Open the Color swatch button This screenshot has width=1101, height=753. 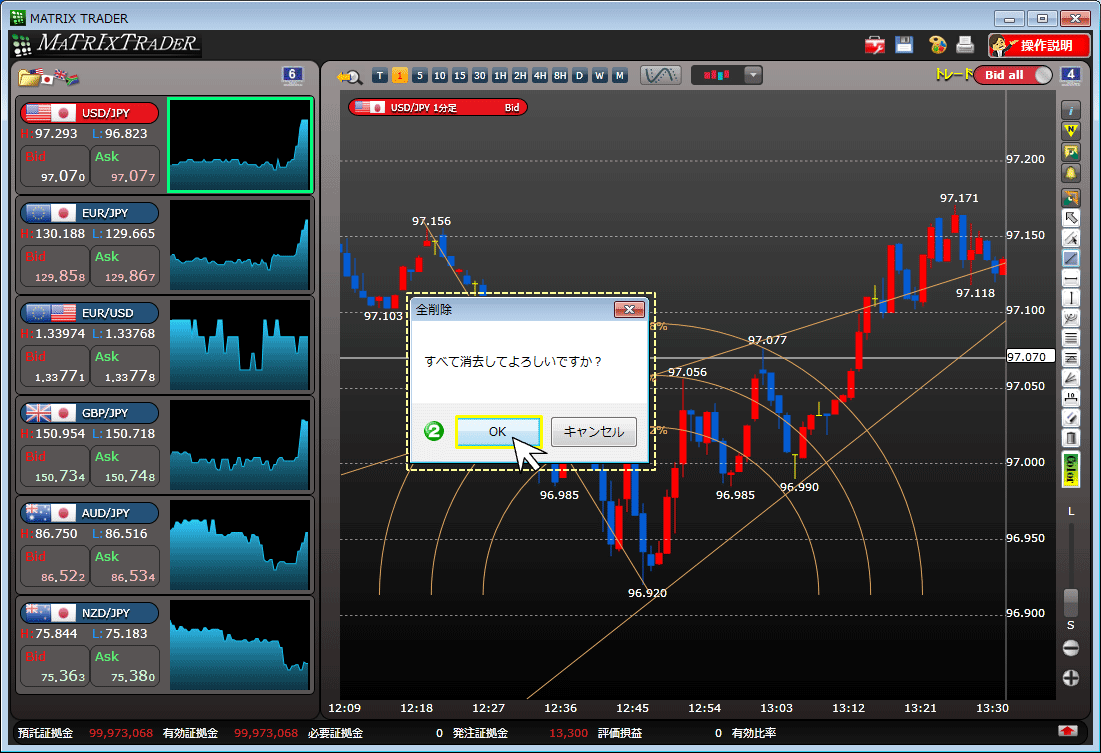pos(1071,469)
